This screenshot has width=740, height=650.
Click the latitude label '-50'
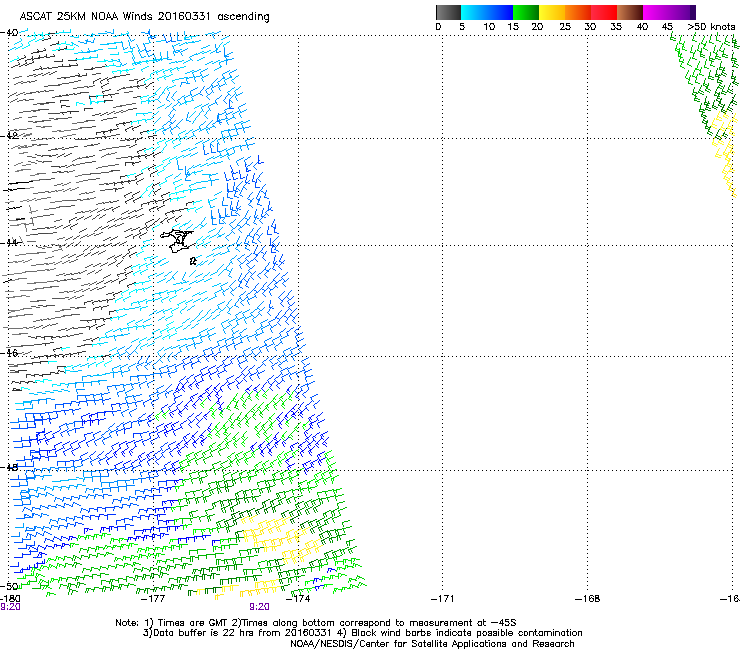pos(9,586)
